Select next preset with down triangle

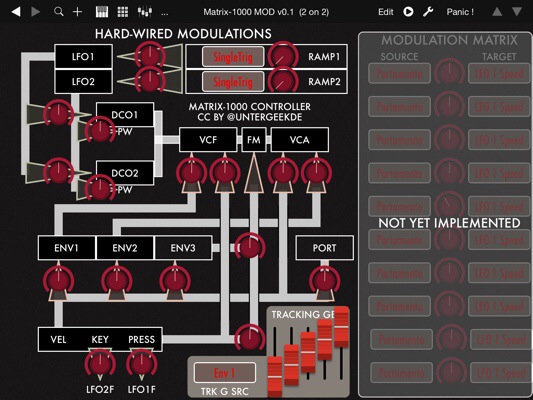pyautogui.click(x=517, y=12)
